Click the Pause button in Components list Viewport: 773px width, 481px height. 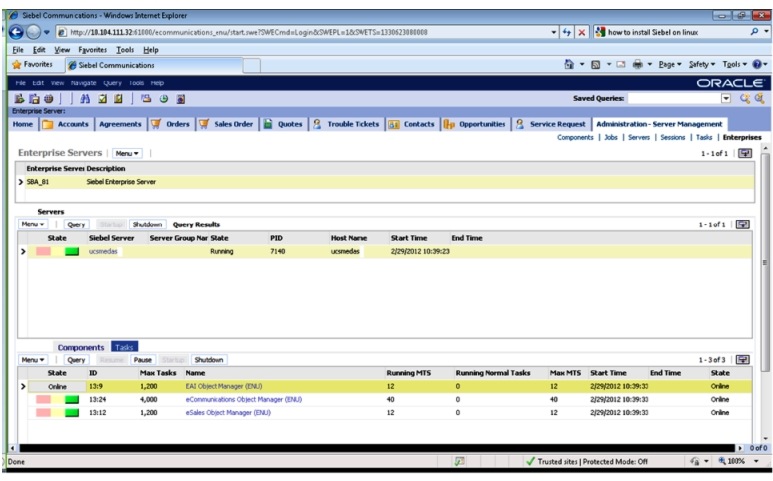[x=142, y=359]
